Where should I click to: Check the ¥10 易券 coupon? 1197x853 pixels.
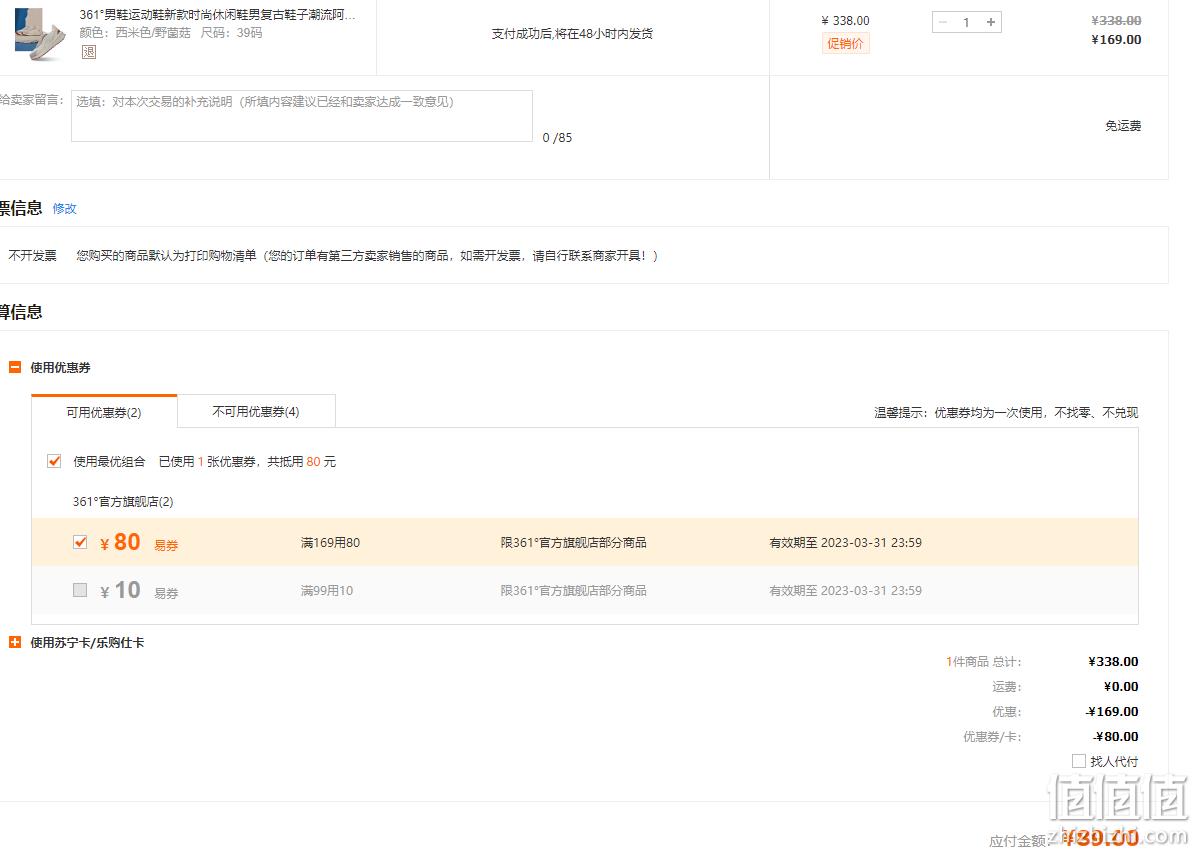79,590
